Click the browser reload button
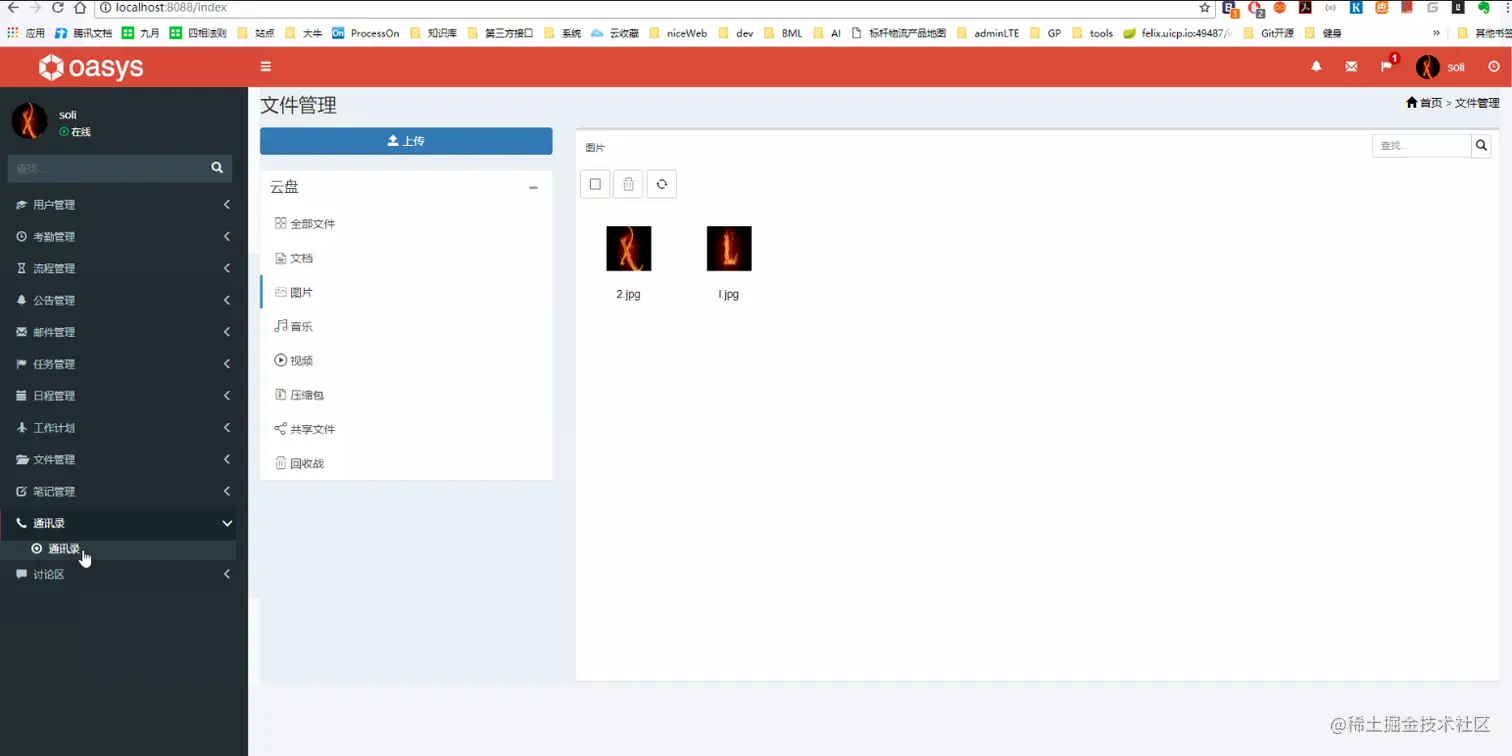The image size is (1512, 756). click(x=57, y=8)
